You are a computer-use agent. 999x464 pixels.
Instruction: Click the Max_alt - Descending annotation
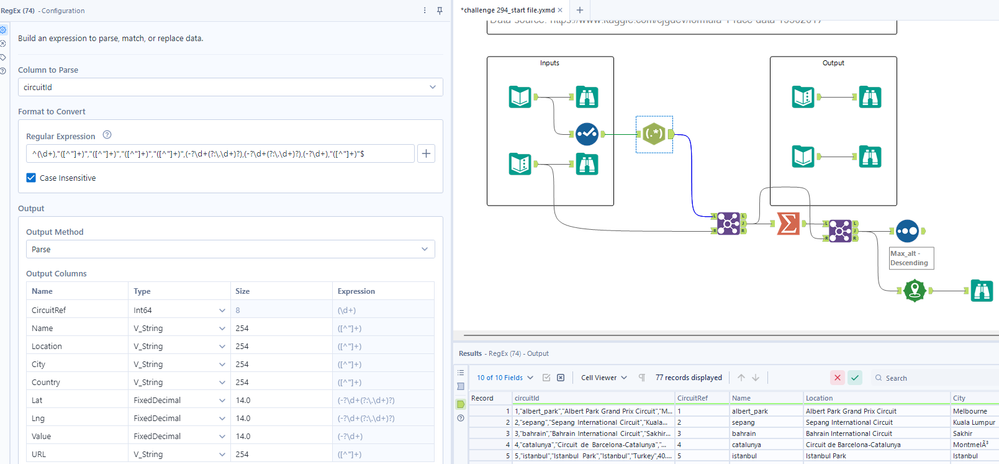(x=910, y=257)
